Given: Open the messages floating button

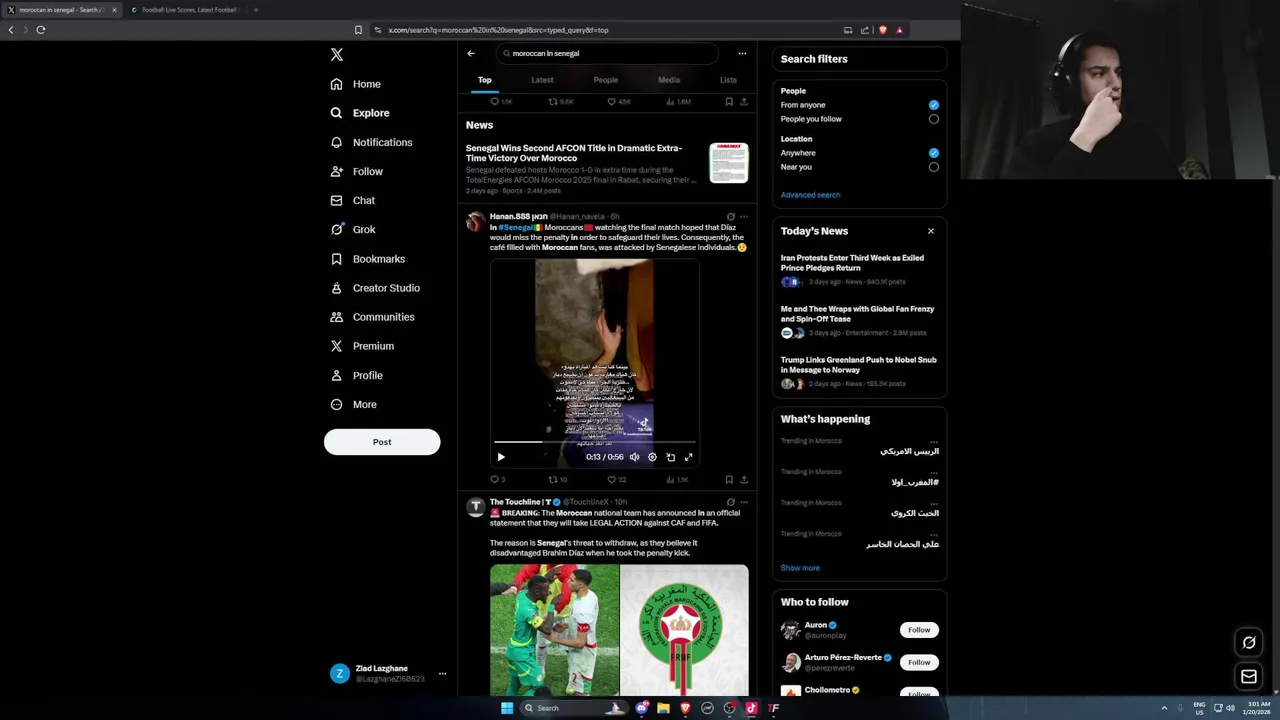Looking at the screenshot, I should pyautogui.click(x=1249, y=677).
